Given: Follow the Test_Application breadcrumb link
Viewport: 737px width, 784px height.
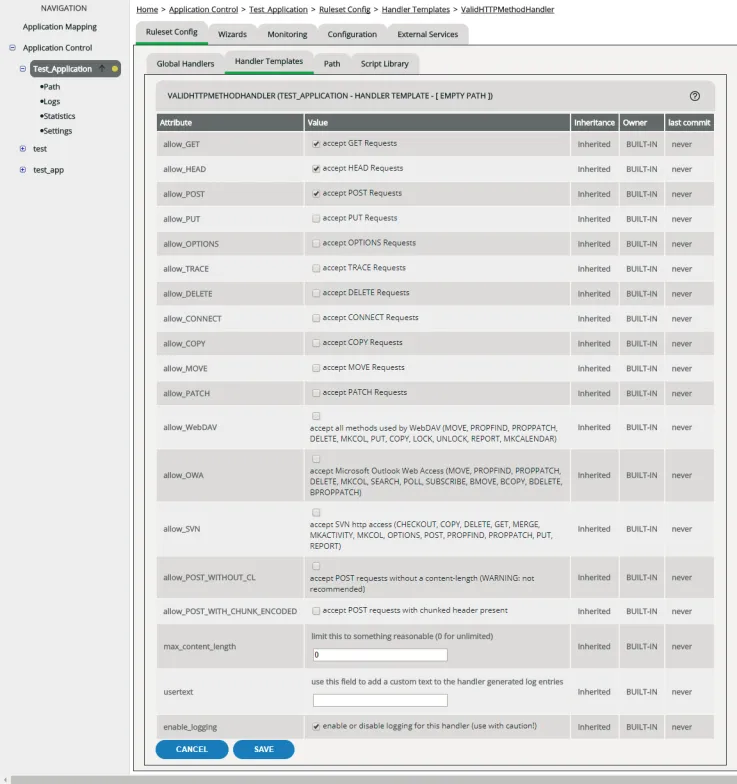Looking at the screenshot, I should 278,10.
